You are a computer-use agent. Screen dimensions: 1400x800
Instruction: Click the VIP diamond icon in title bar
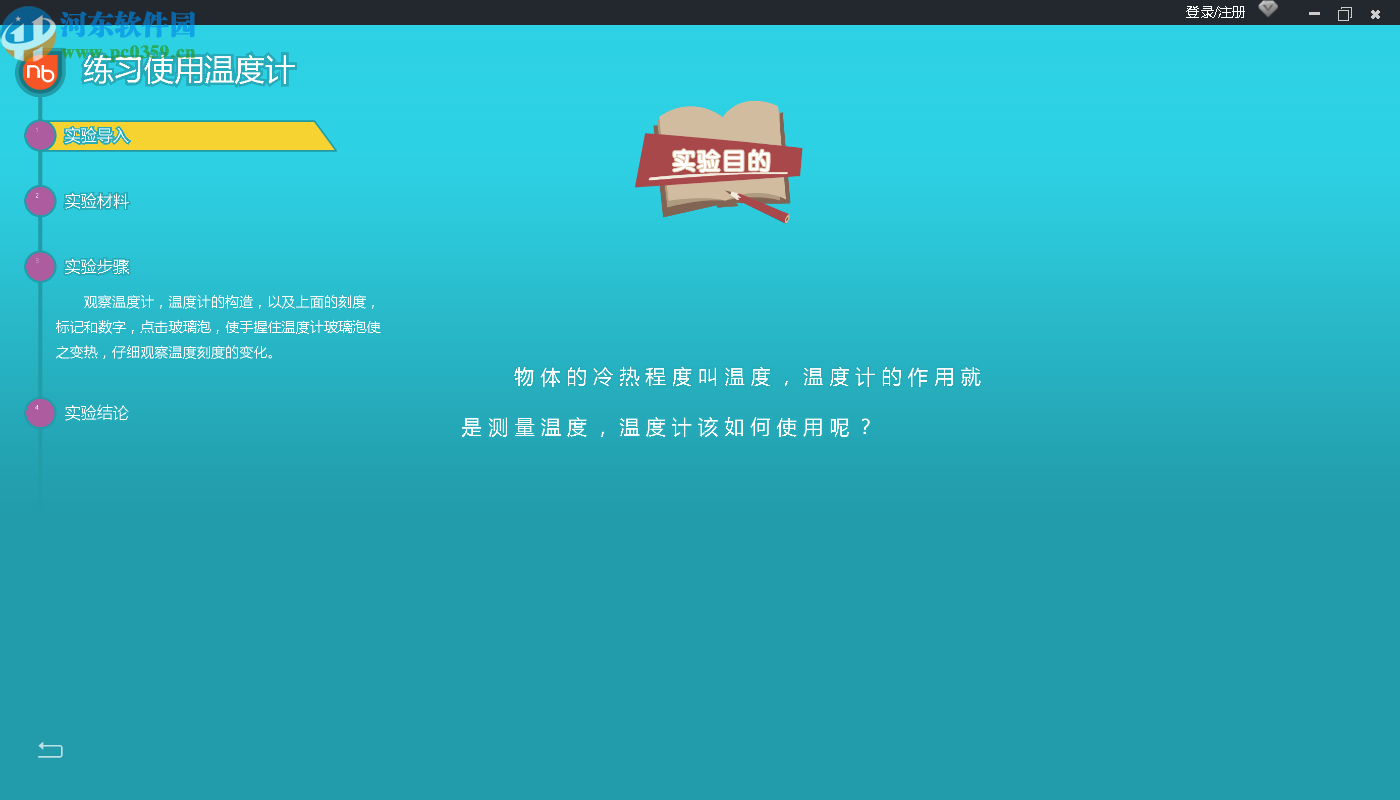click(1267, 9)
